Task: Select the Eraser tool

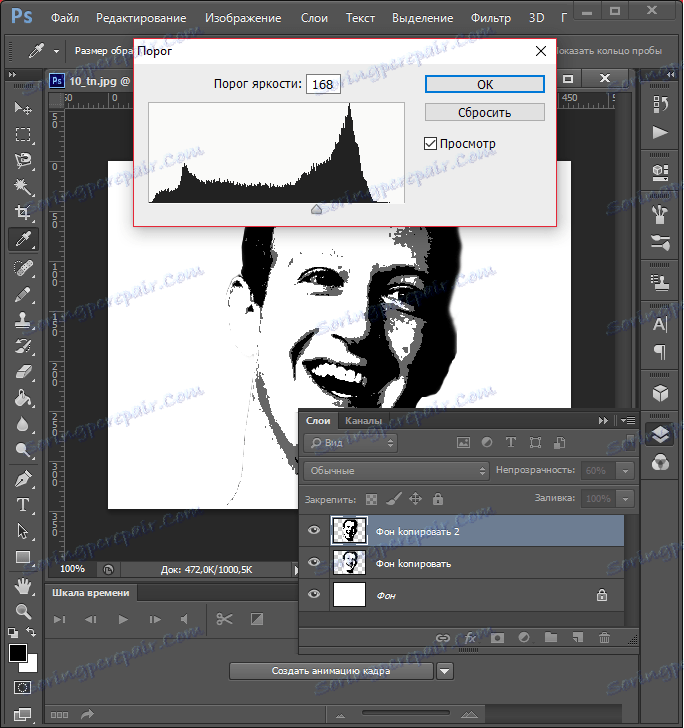Action: pos(23,372)
